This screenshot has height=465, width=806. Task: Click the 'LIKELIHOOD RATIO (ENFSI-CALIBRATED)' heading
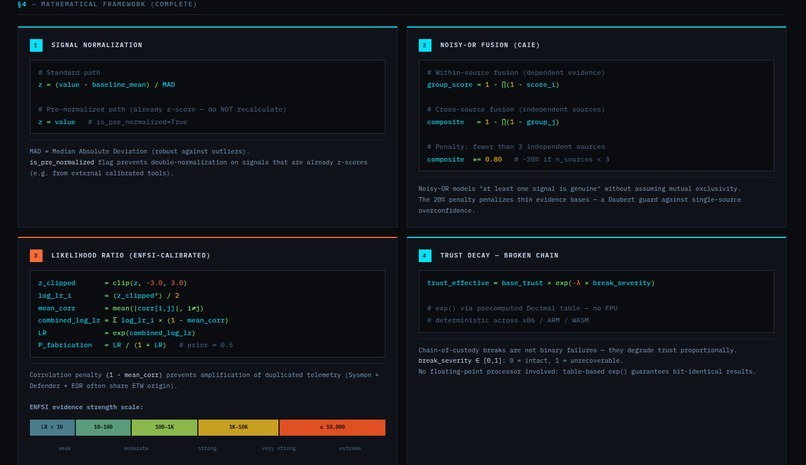click(131, 255)
